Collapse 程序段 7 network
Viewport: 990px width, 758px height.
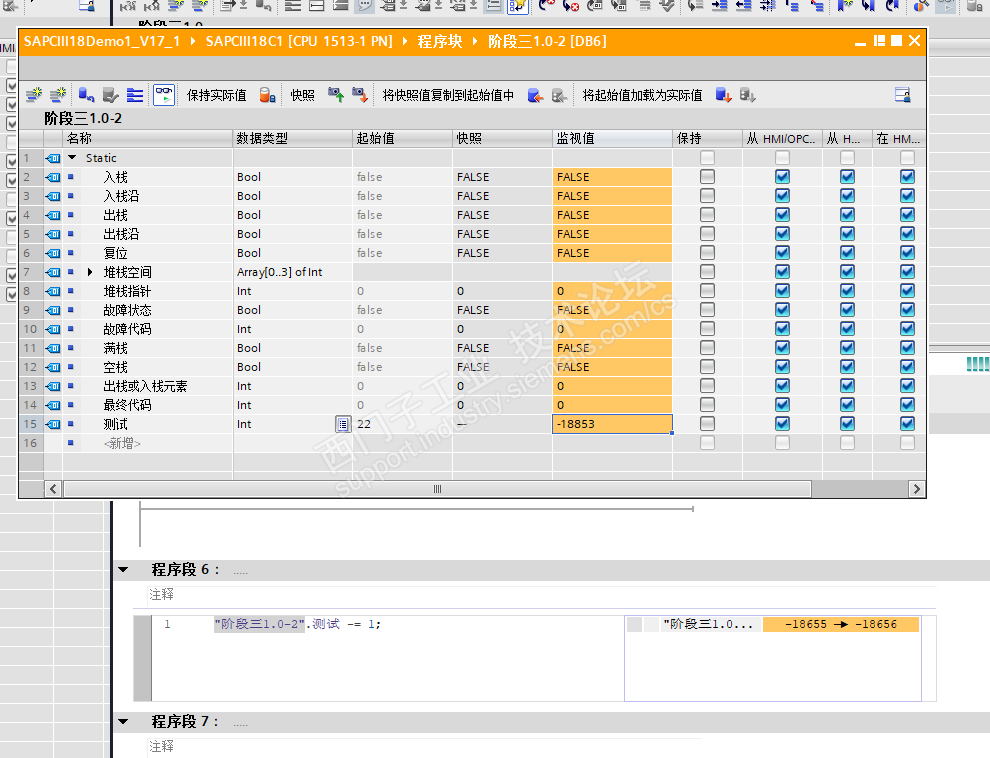pyautogui.click(x=123, y=721)
